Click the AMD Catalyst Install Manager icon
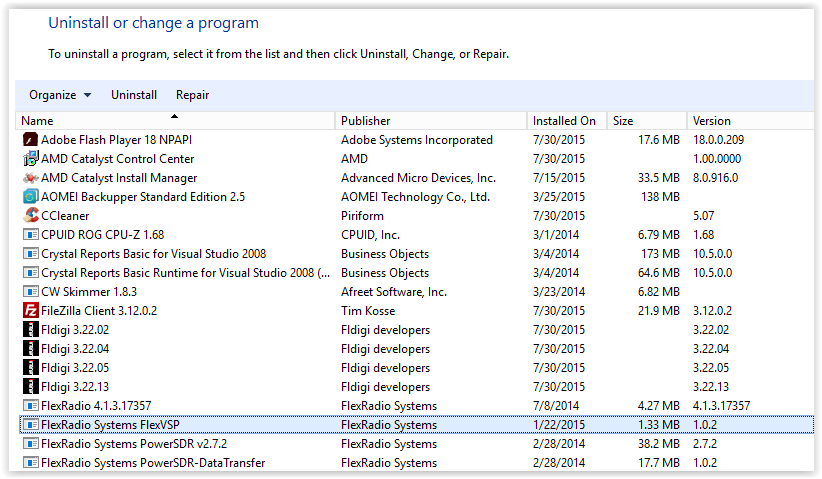822x479 pixels. pos(30,178)
